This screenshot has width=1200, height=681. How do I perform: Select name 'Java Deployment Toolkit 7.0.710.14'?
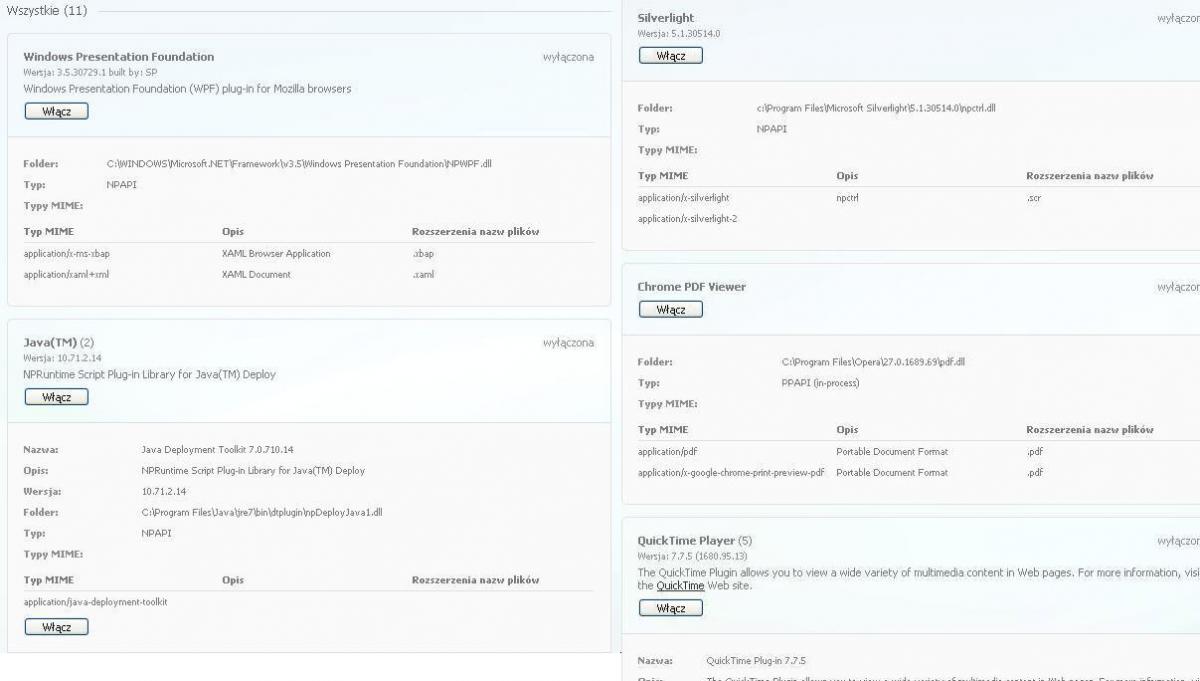(x=217, y=450)
